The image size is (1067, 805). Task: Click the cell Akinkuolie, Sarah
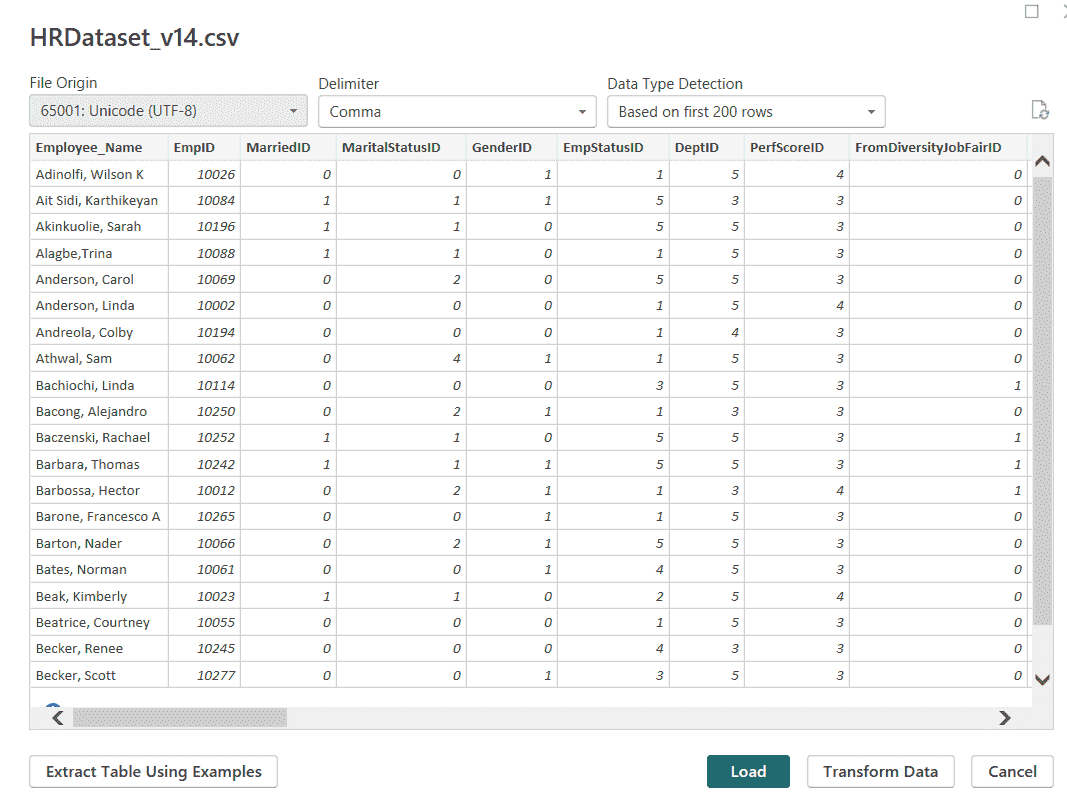point(99,227)
